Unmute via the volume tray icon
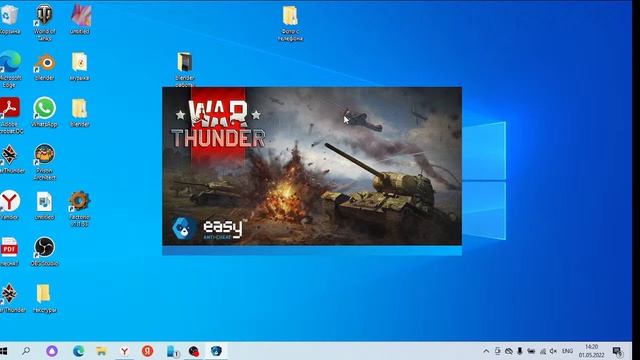 [x=553, y=351]
